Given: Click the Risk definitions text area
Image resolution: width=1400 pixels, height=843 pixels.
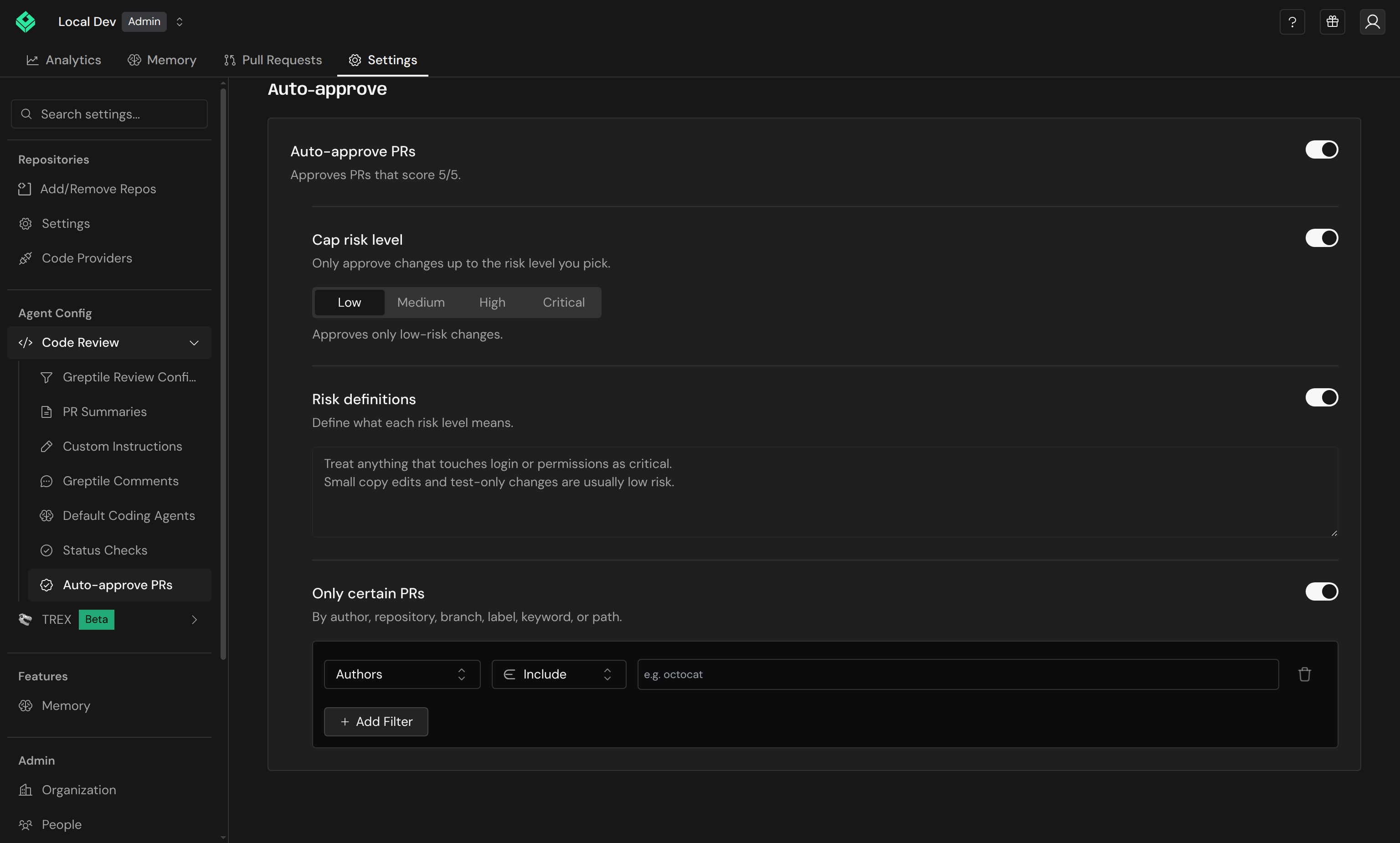Looking at the screenshot, I should pos(825,492).
